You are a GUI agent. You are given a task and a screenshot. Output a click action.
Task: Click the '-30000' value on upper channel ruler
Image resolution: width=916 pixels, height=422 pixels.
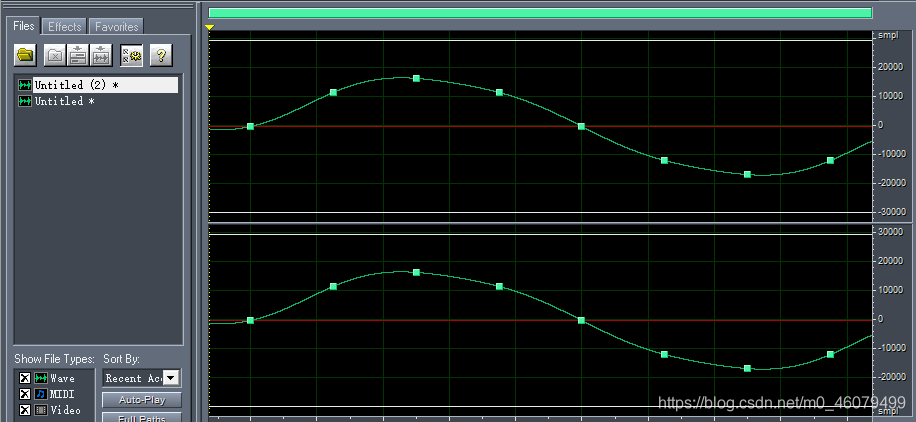[x=890, y=212]
